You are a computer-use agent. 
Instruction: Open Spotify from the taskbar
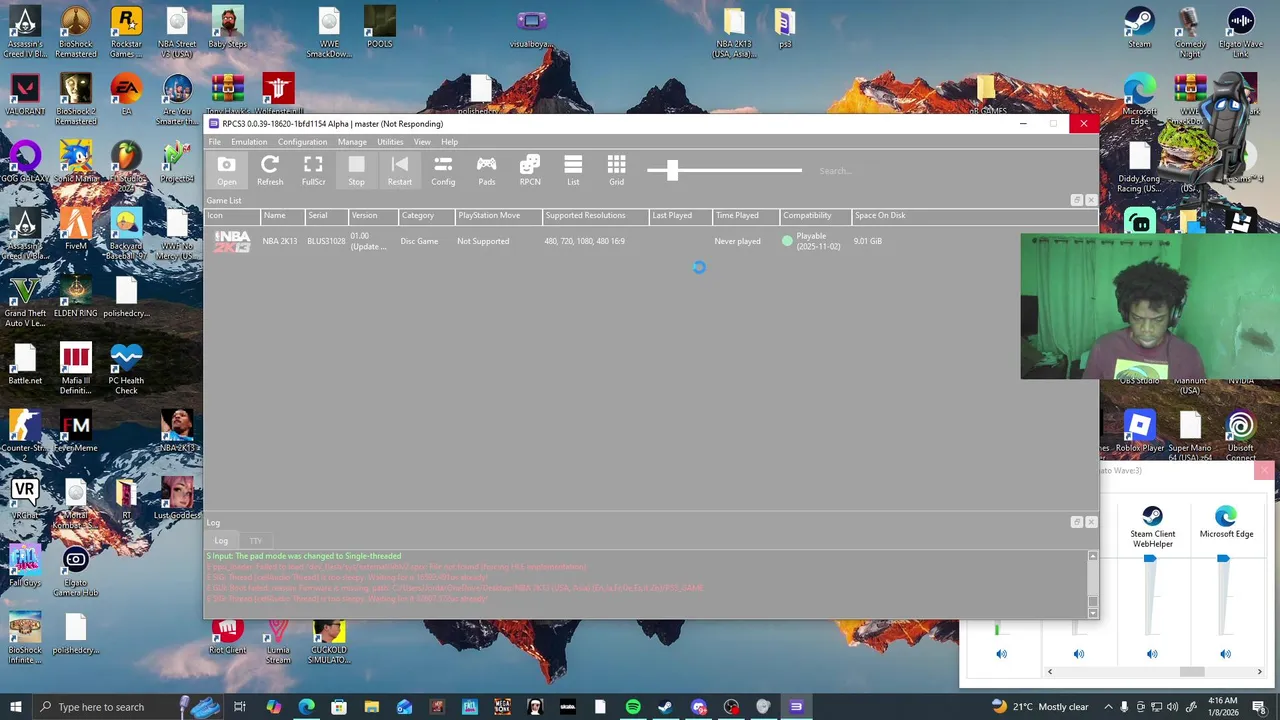tap(632, 707)
